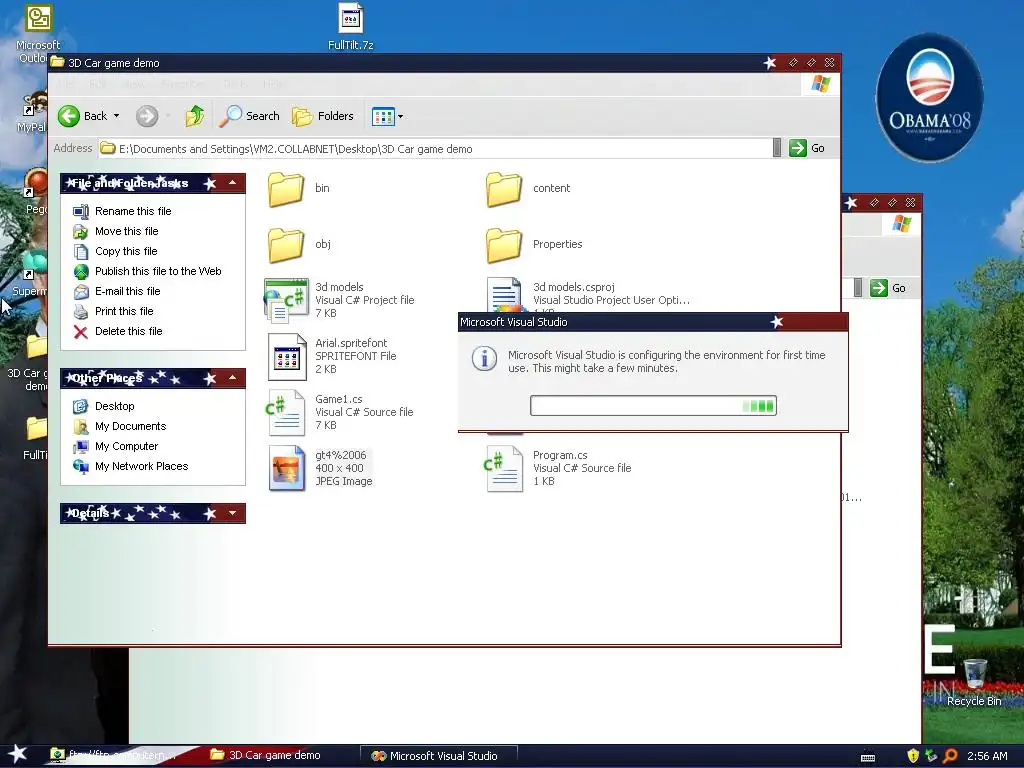Viewport: 1024px width, 768px height.
Task: Switch to 3D Car game demo taskbar button
Action: tap(274, 756)
